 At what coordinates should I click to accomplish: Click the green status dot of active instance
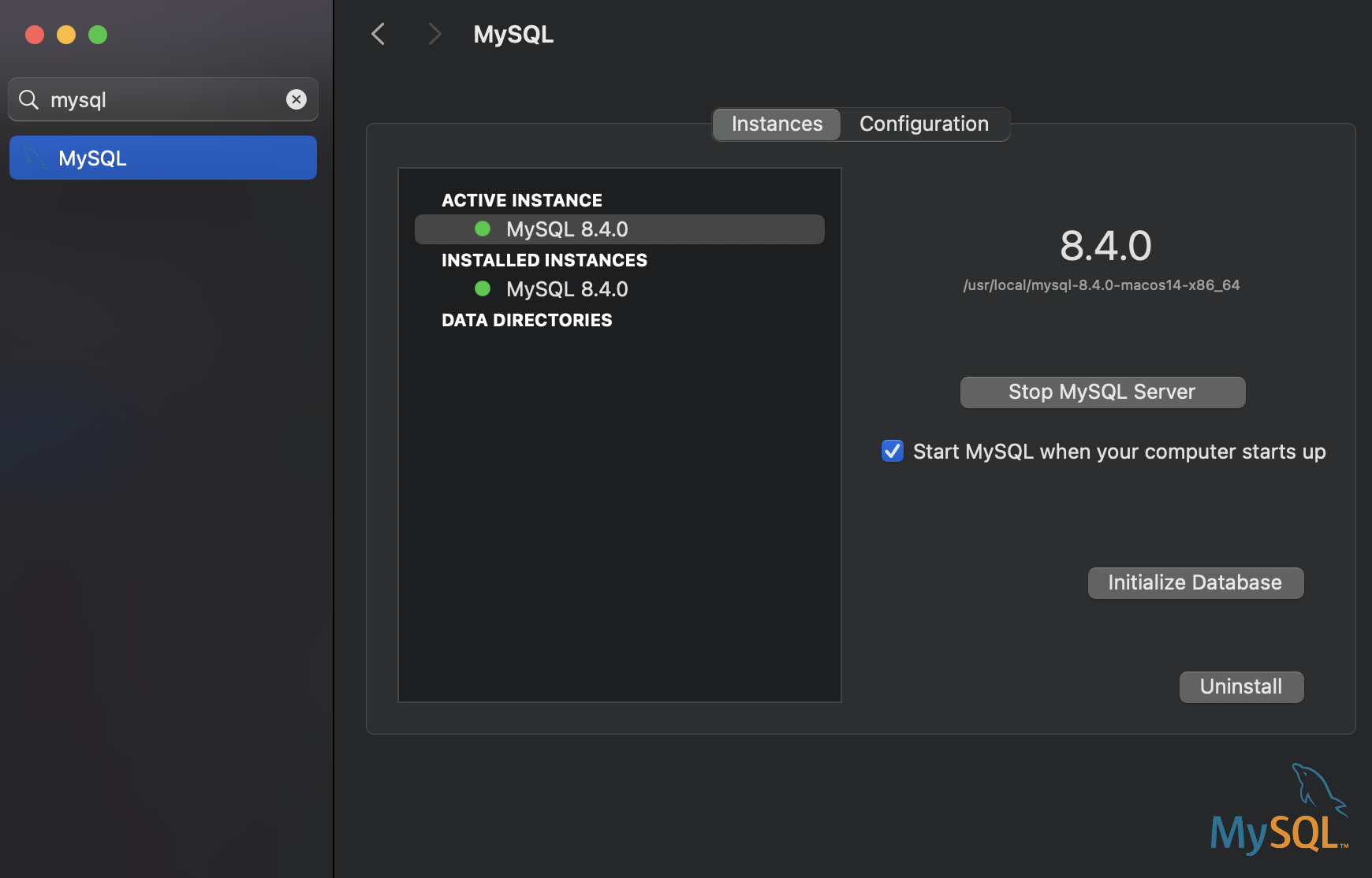(483, 229)
